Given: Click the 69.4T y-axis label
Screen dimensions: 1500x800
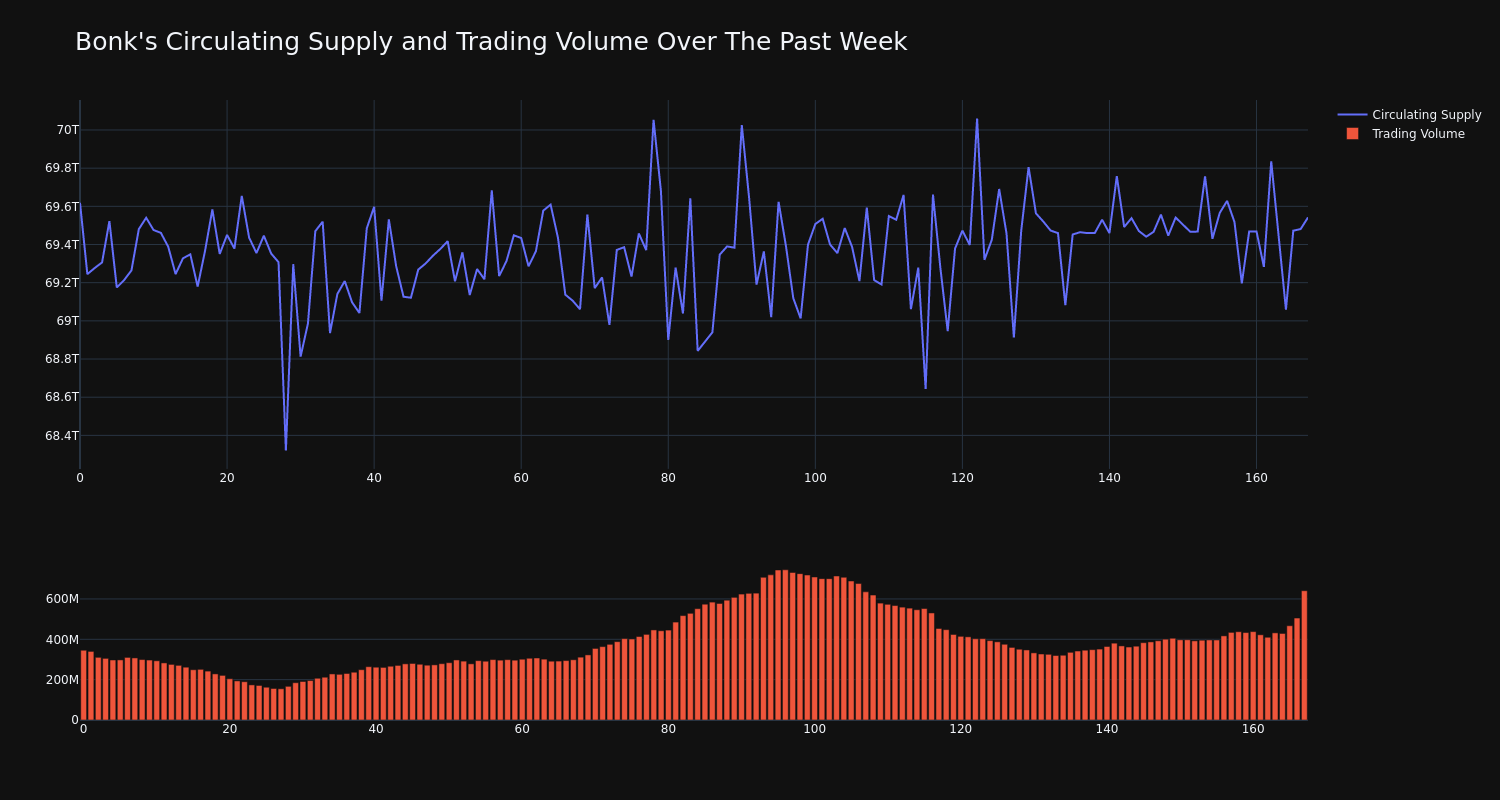Looking at the screenshot, I should (62, 245).
